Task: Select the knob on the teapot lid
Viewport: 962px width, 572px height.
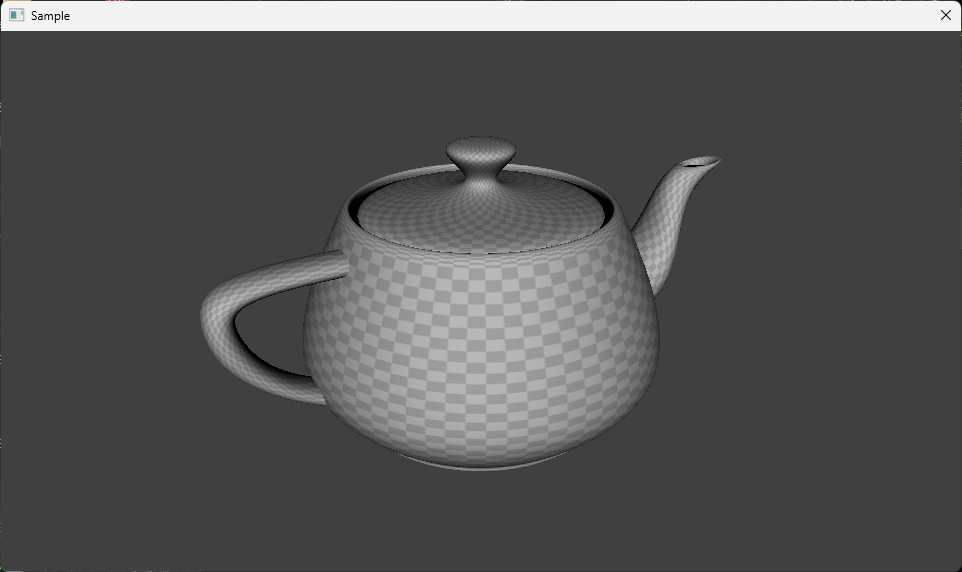Action: tap(480, 156)
